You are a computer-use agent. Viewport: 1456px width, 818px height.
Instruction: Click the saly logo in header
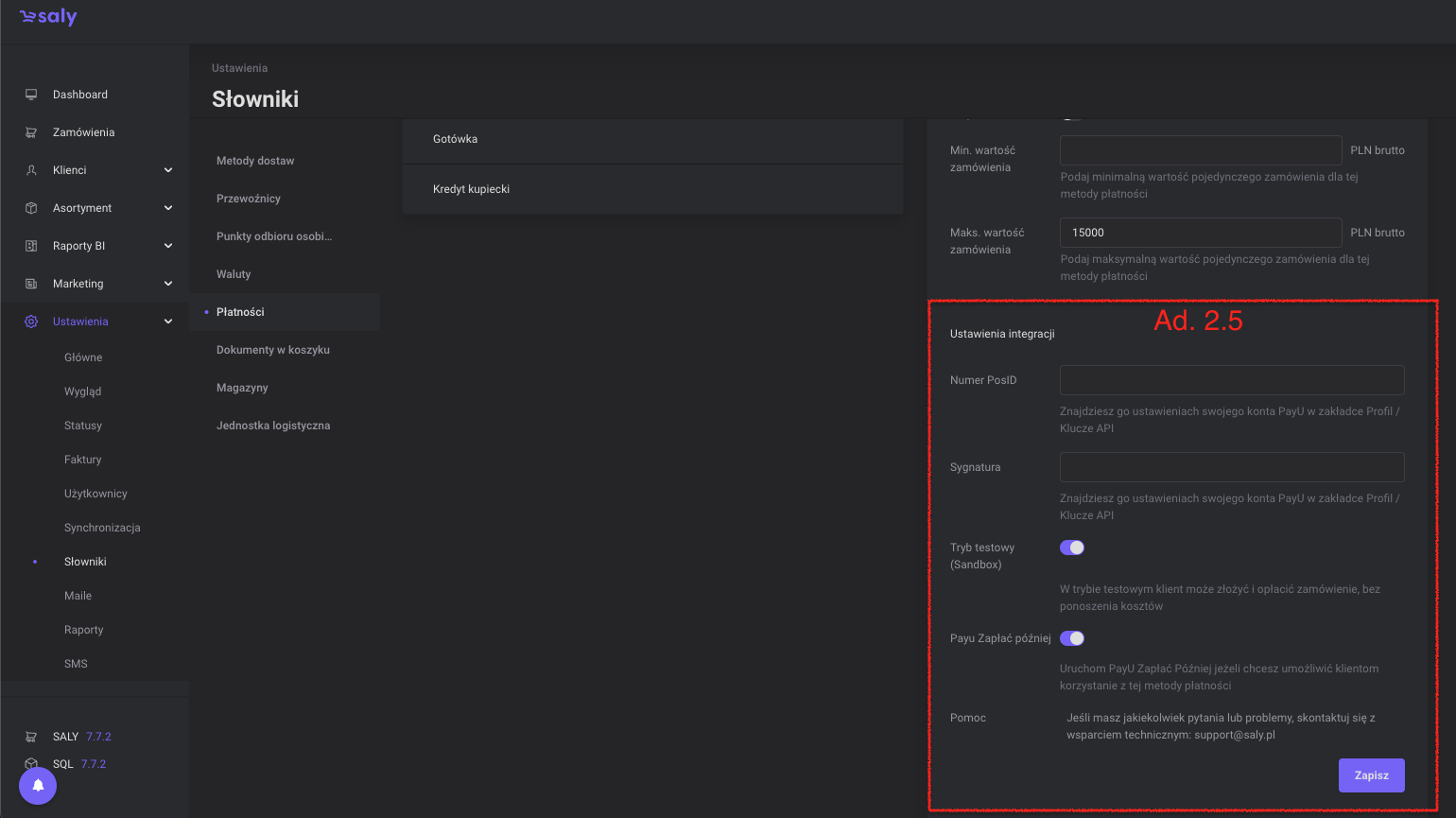[x=48, y=17]
